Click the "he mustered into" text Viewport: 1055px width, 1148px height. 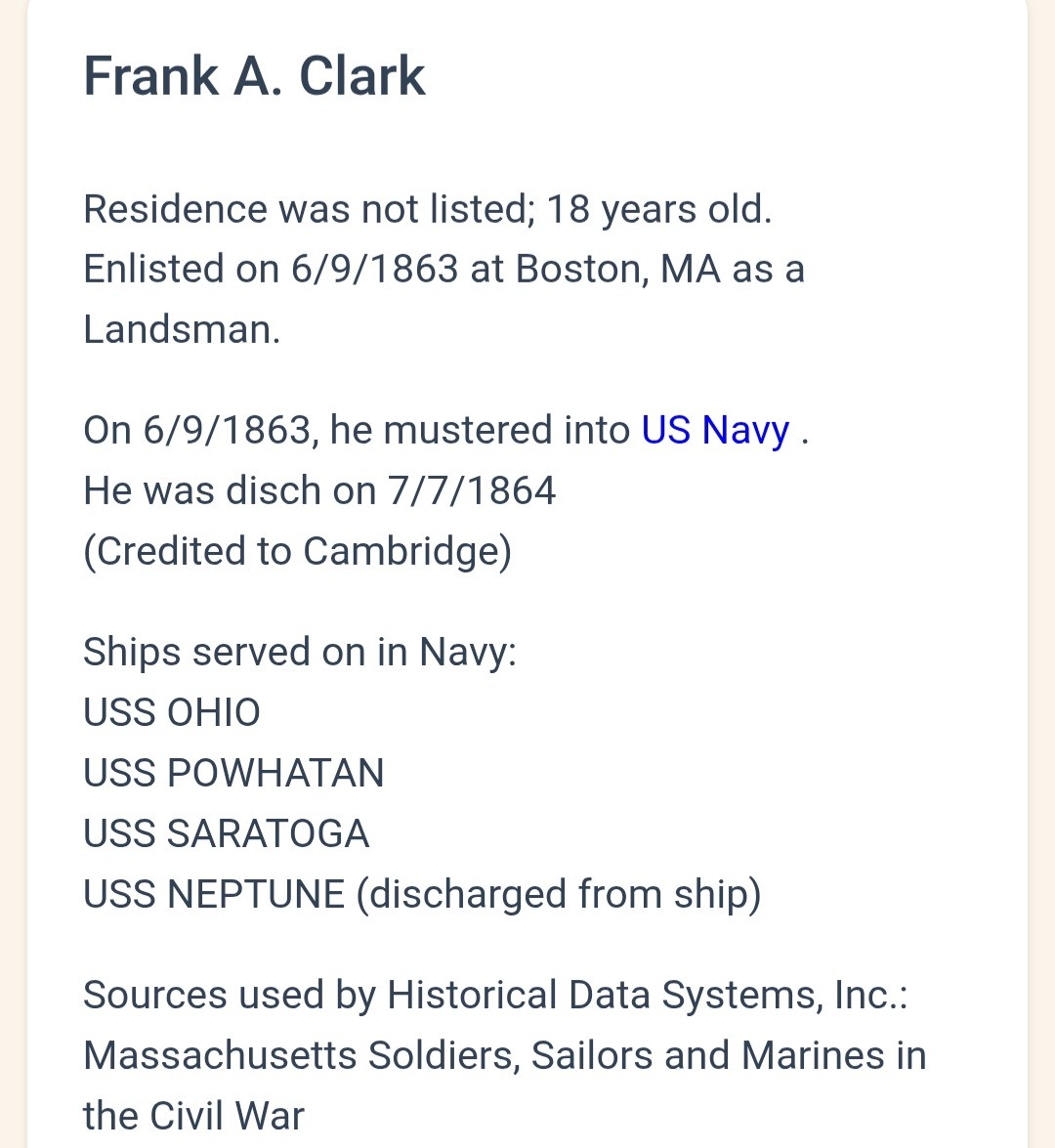tap(480, 431)
